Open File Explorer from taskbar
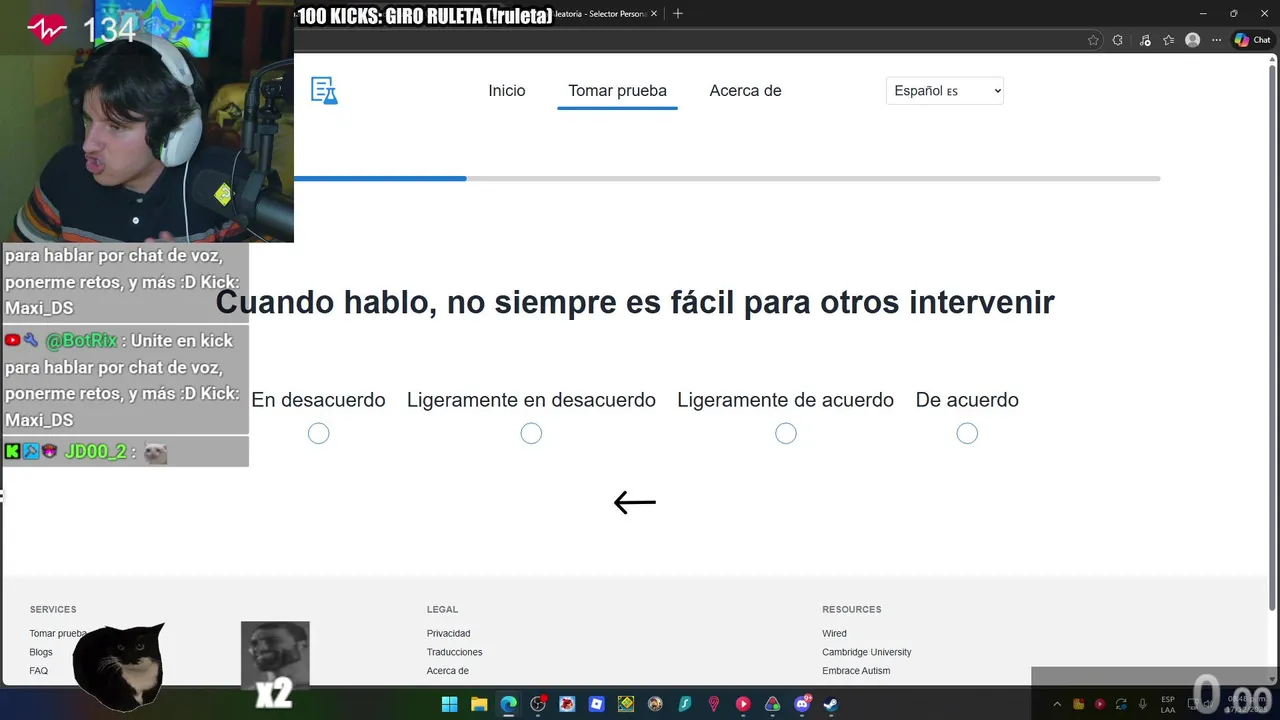The image size is (1280, 720). (479, 704)
